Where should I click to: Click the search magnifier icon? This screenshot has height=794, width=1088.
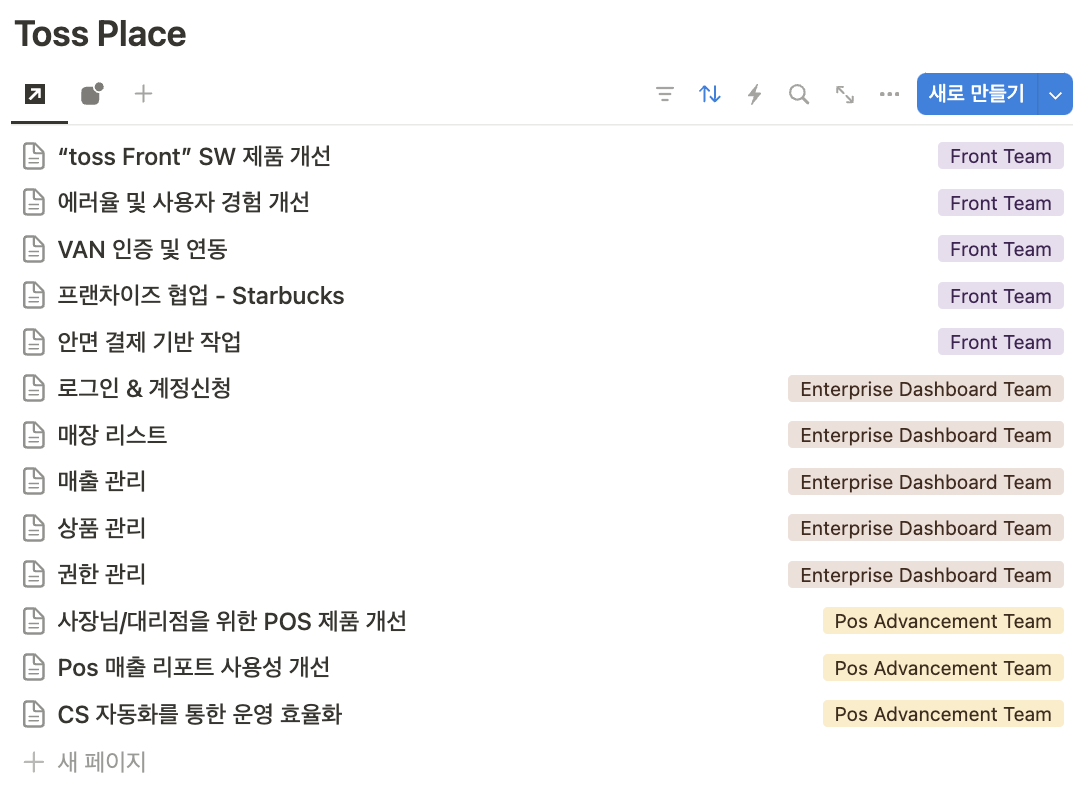[799, 93]
